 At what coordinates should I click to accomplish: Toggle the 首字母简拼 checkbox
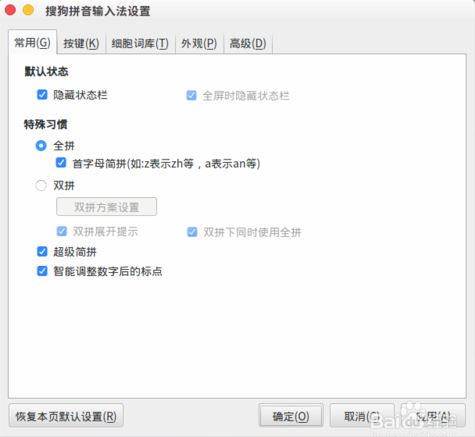click(61, 163)
